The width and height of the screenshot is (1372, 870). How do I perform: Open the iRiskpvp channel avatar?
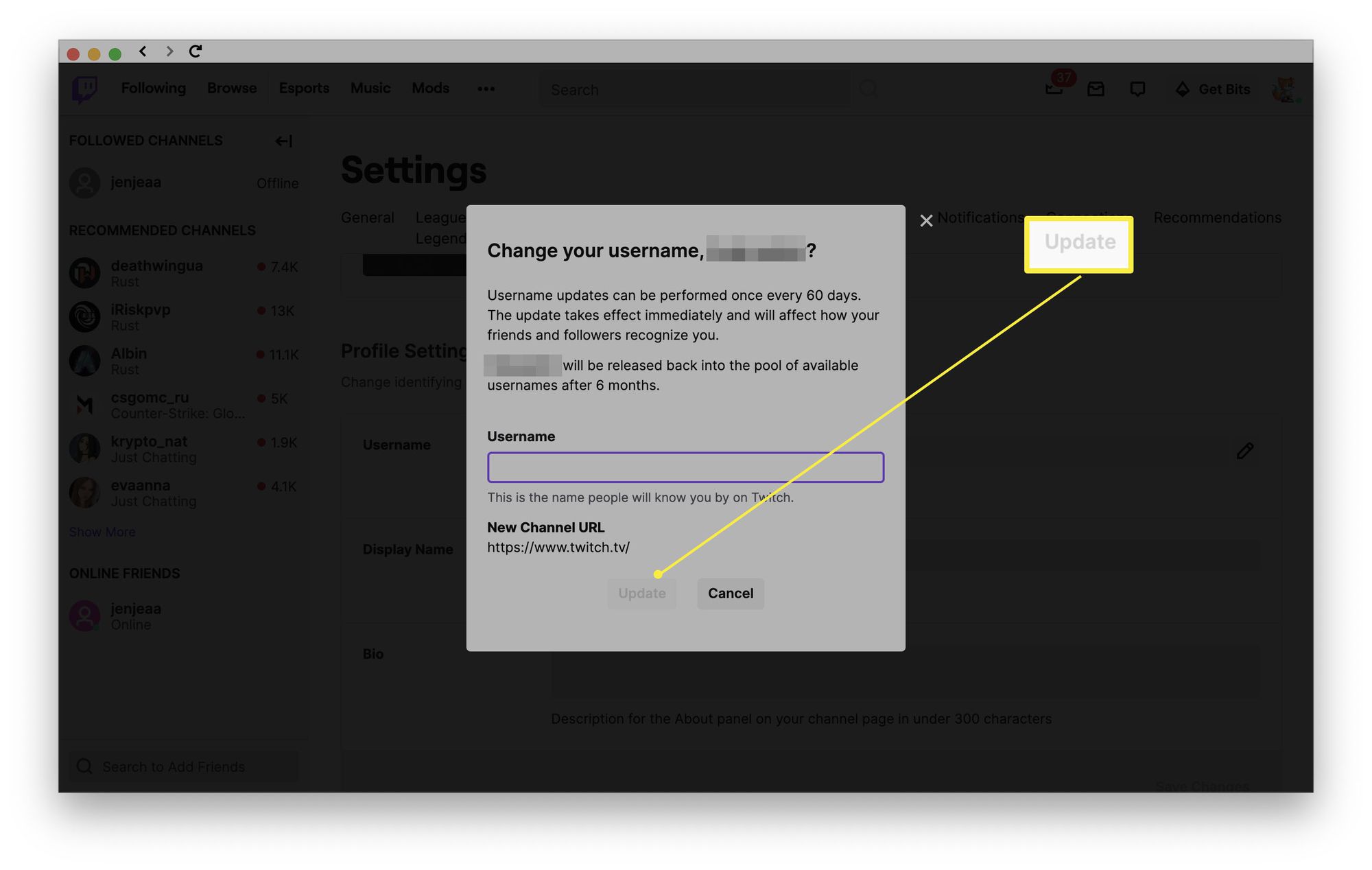click(85, 316)
